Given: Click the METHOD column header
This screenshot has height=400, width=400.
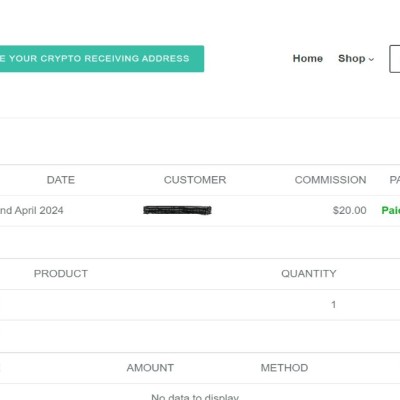Looking at the screenshot, I should click(284, 368).
